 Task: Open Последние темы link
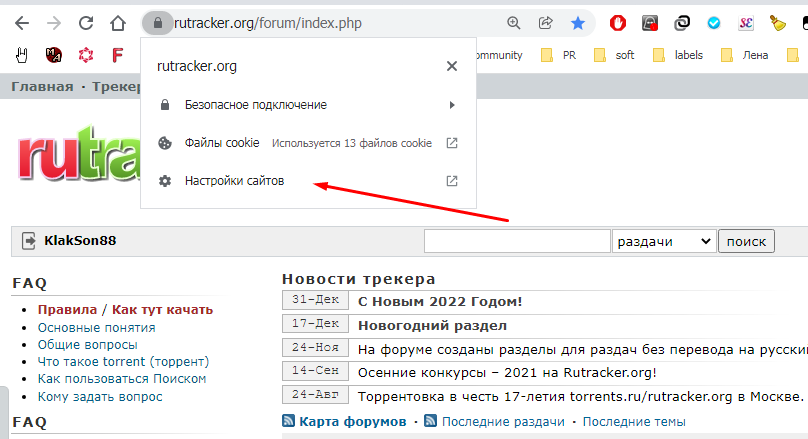[x=634, y=421]
